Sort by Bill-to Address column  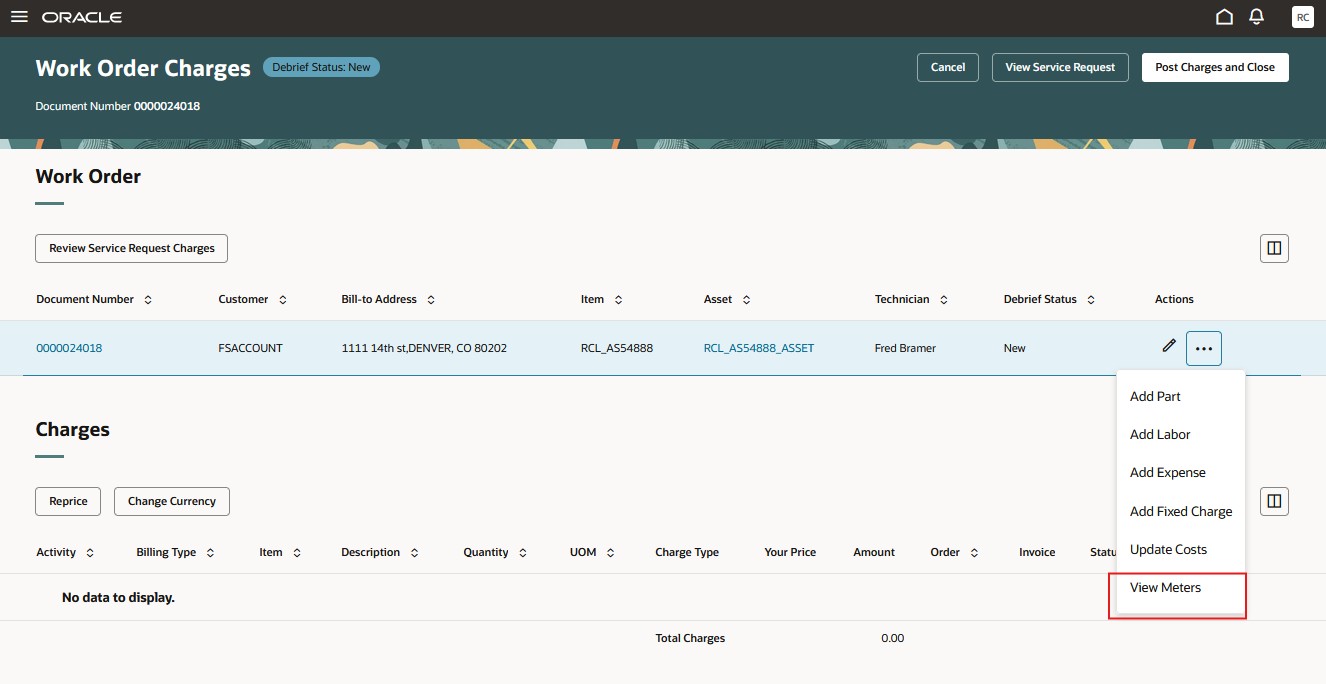(430, 299)
